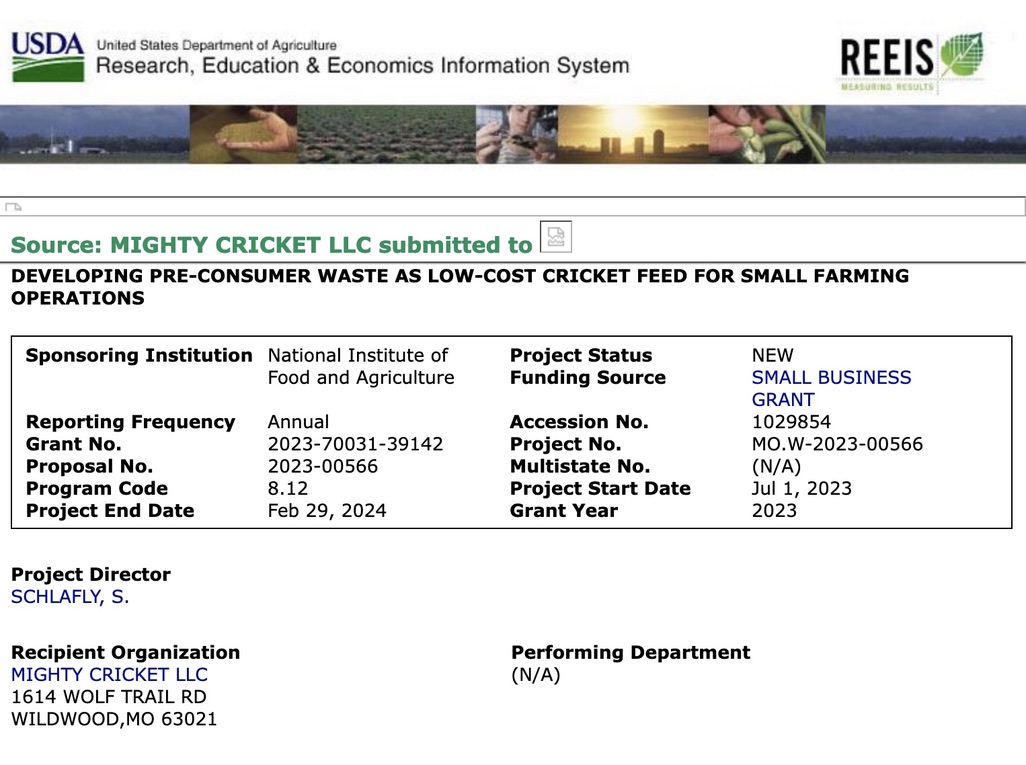The height and width of the screenshot is (765, 1026).
Task: Click the Accession No. value 1029854
Action: tap(791, 422)
